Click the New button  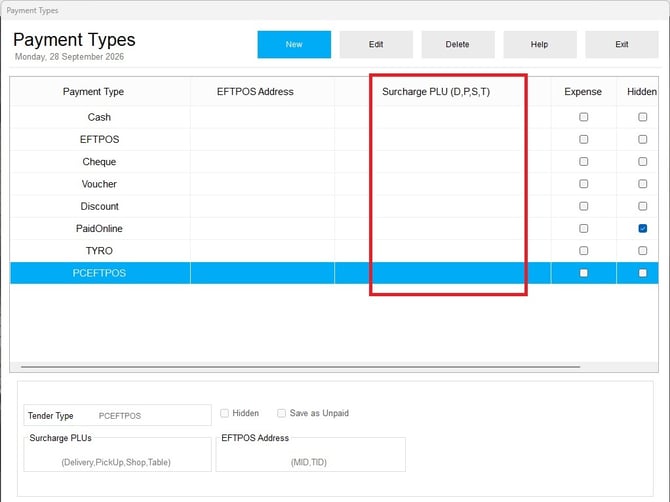coord(294,44)
